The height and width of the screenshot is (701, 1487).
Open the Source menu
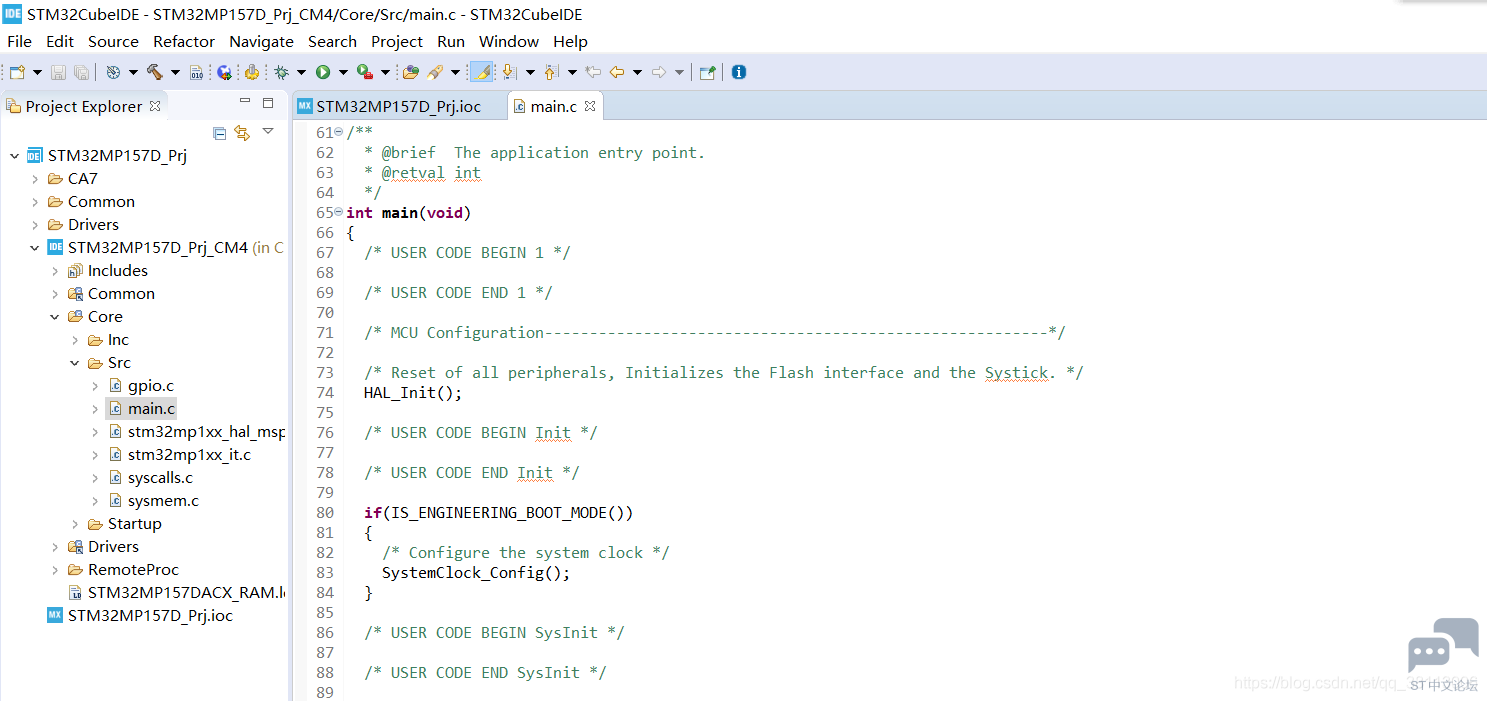[x=113, y=41]
